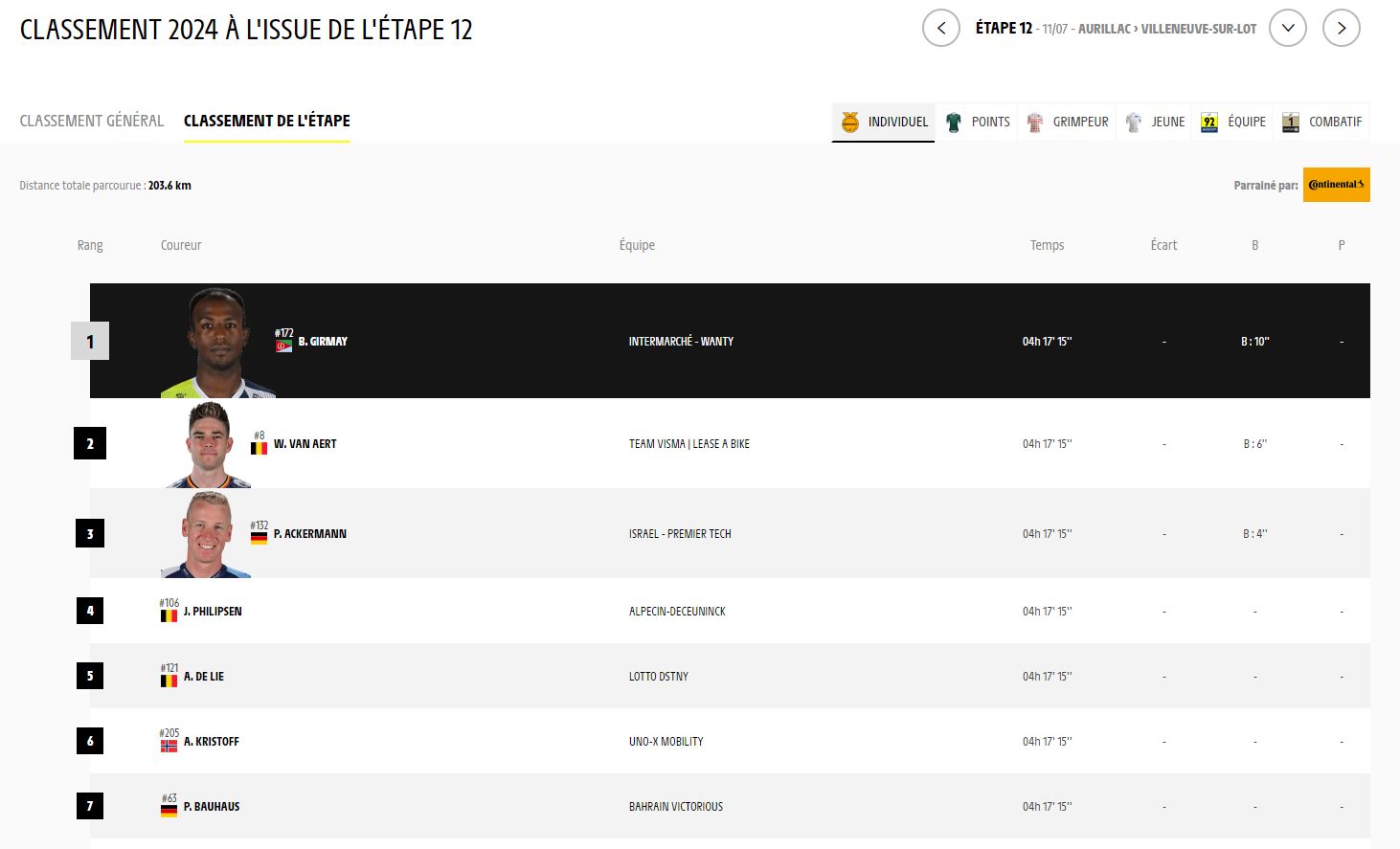Open the stage selector dropdown chevron
The width and height of the screenshot is (1400, 849).
(x=1287, y=29)
